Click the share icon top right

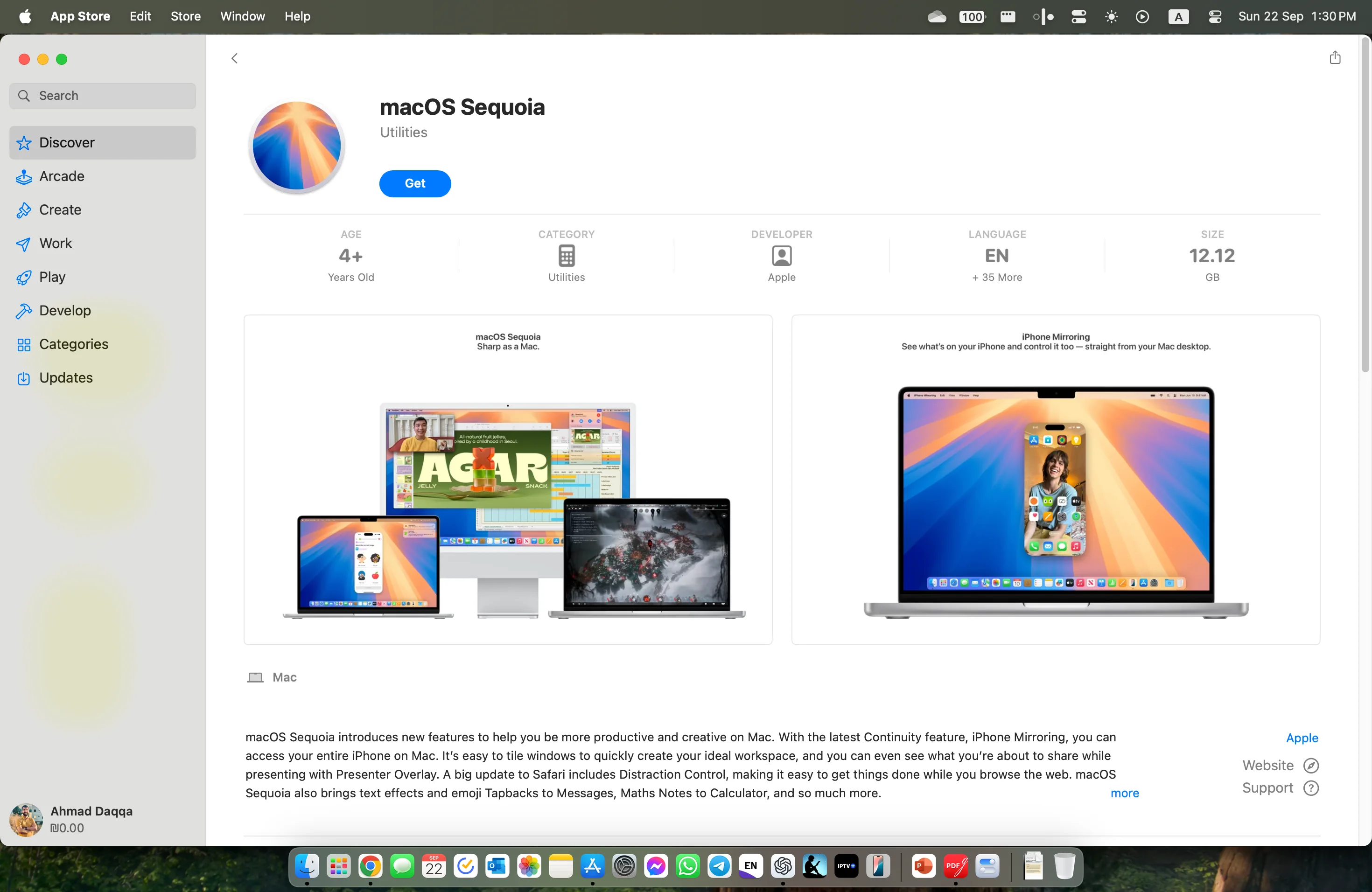coord(1335,57)
